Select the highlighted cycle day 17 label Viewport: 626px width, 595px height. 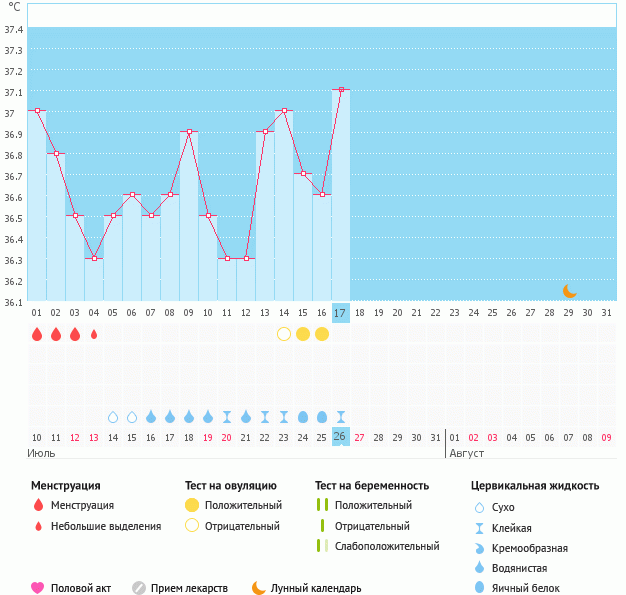tap(340, 313)
